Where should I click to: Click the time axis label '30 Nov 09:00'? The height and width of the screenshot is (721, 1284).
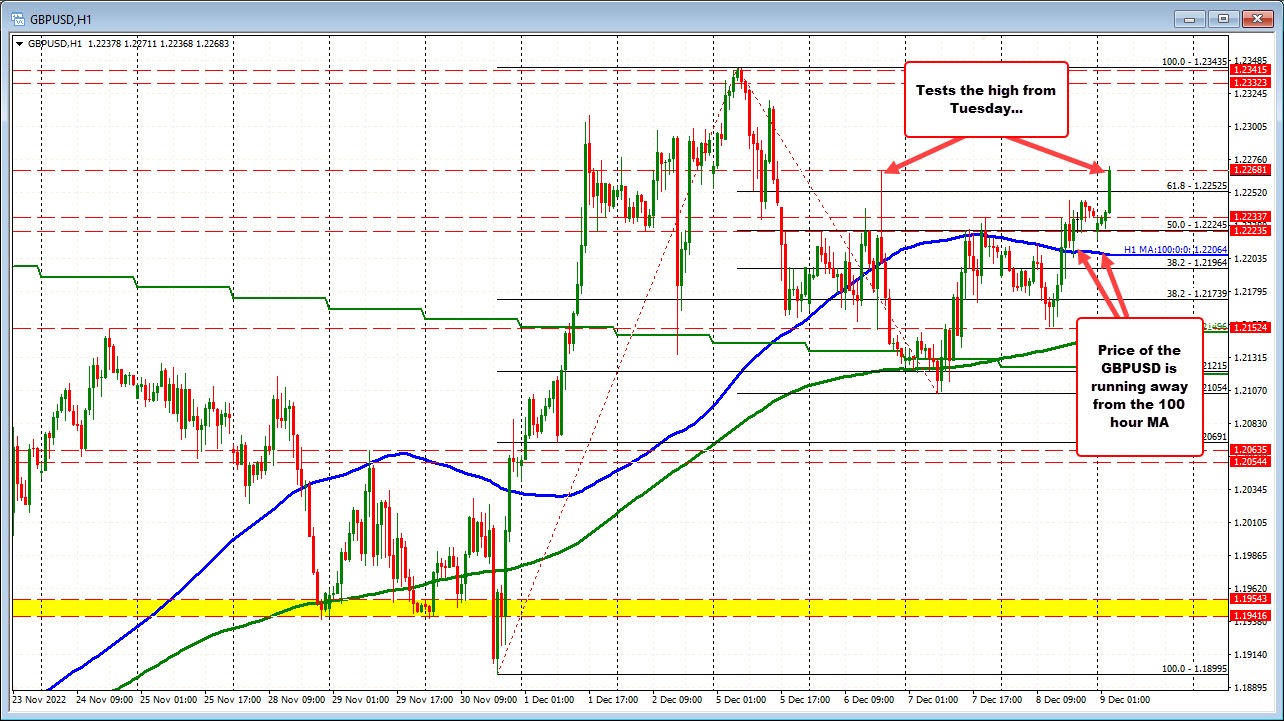tap(488, 699)
